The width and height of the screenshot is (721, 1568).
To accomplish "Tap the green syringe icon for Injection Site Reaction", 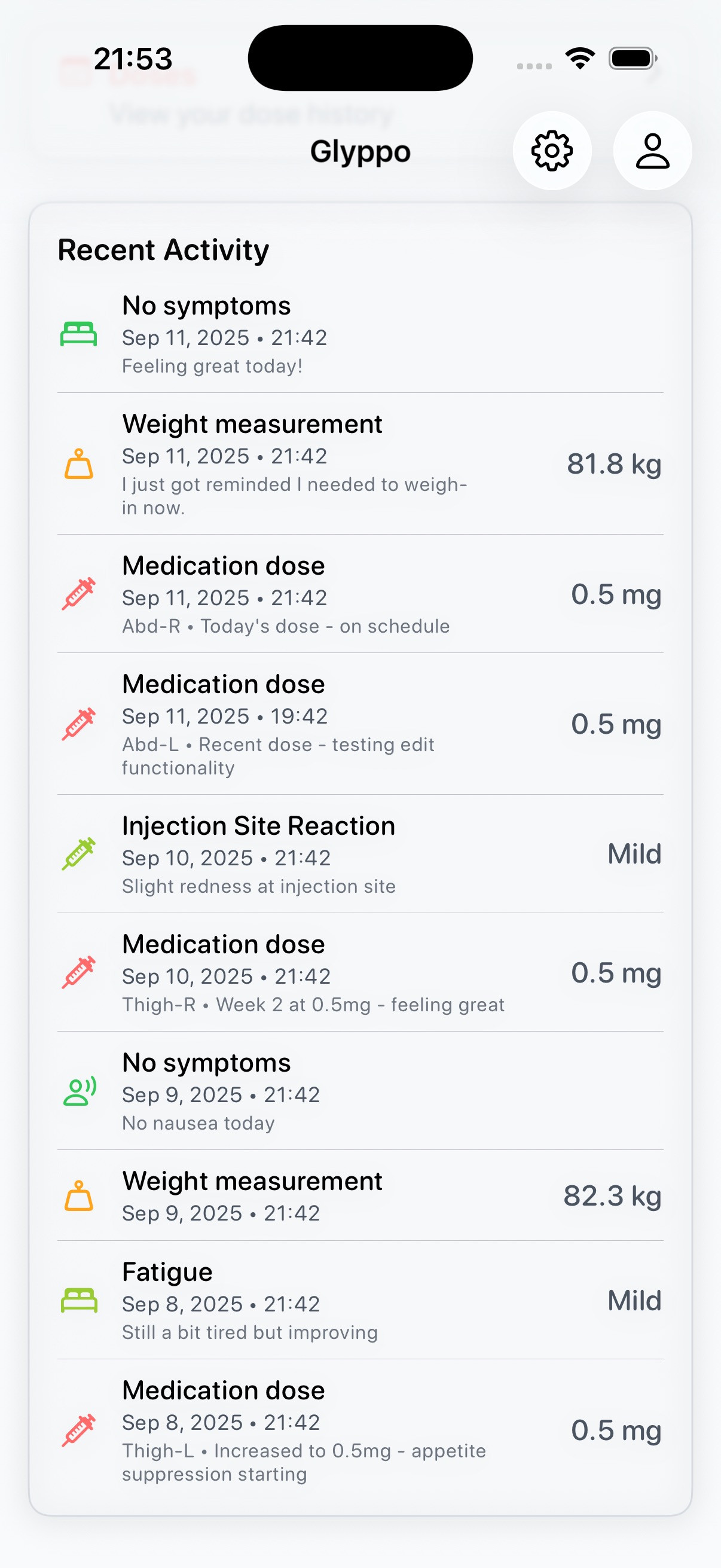I will [x=78, y=853].
